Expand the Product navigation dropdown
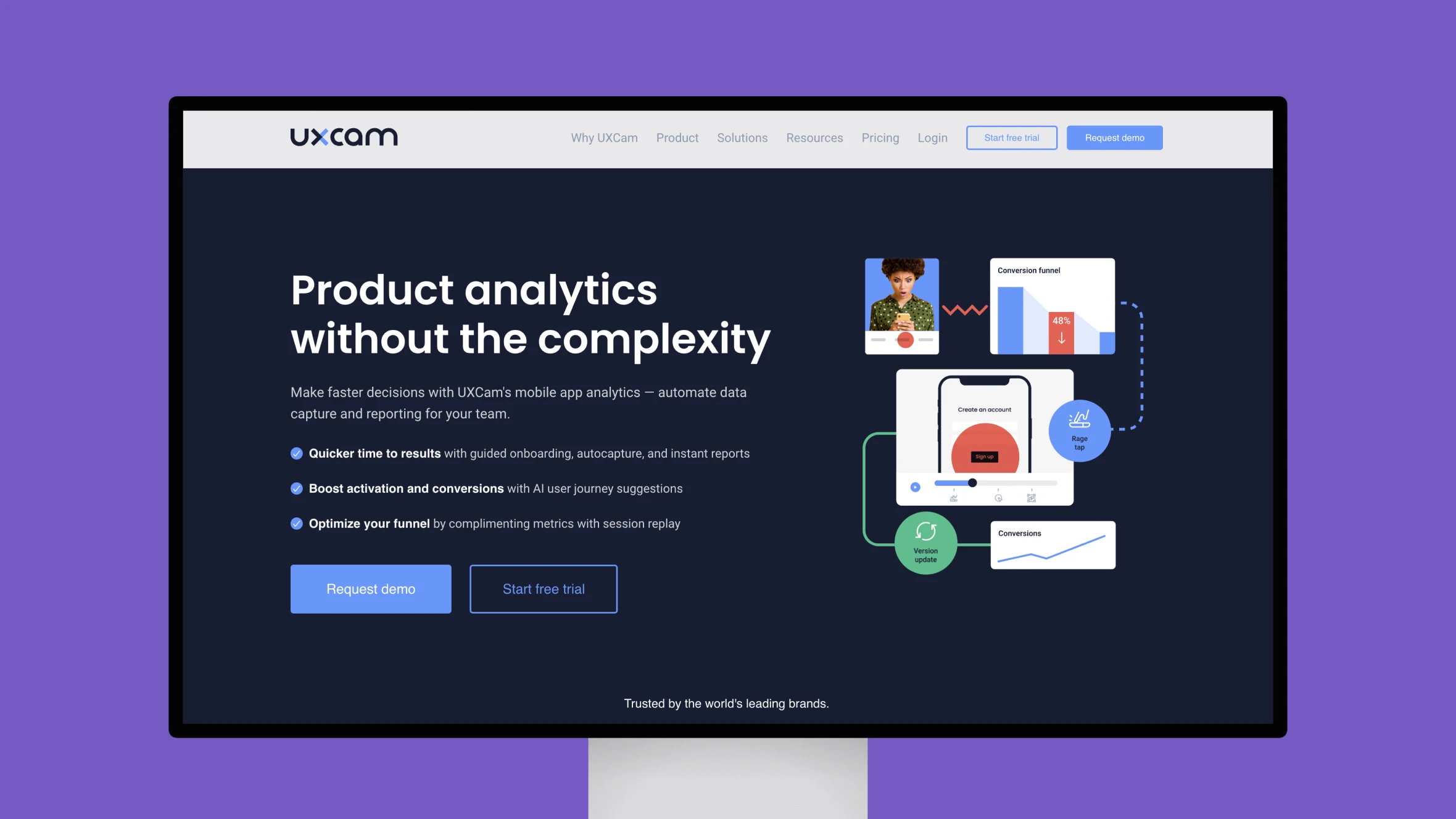Screen dimensions: 1456x819 pos(677,137)
